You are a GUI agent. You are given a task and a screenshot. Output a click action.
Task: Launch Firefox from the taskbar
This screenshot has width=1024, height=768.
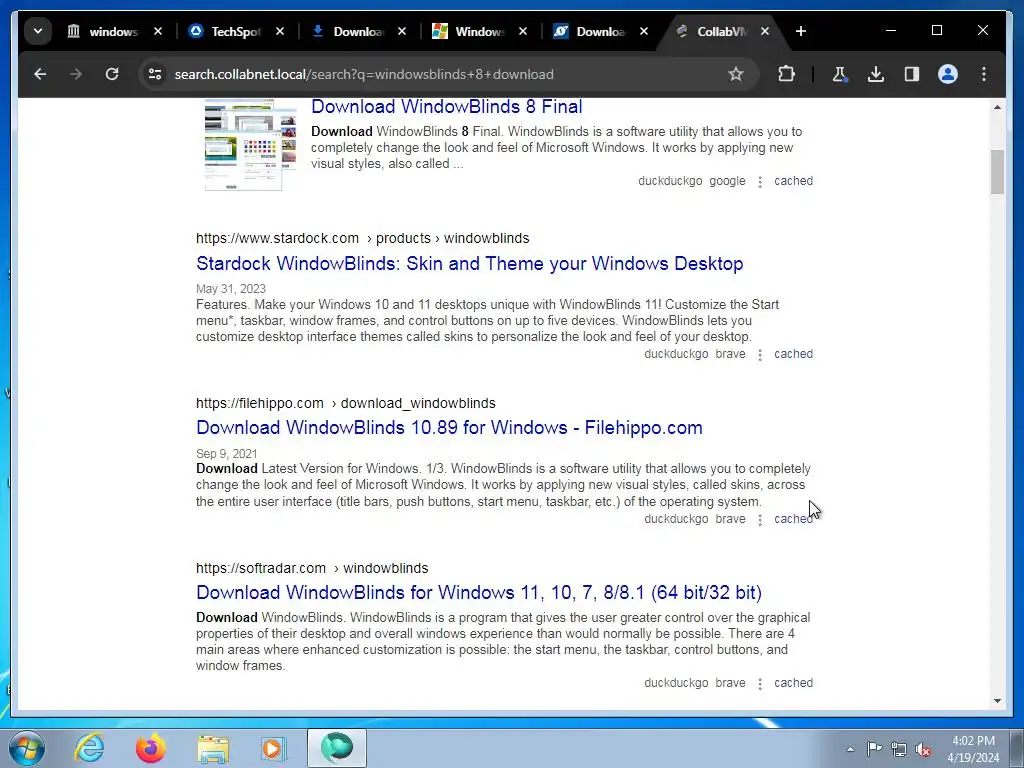(x=151, y=748)
